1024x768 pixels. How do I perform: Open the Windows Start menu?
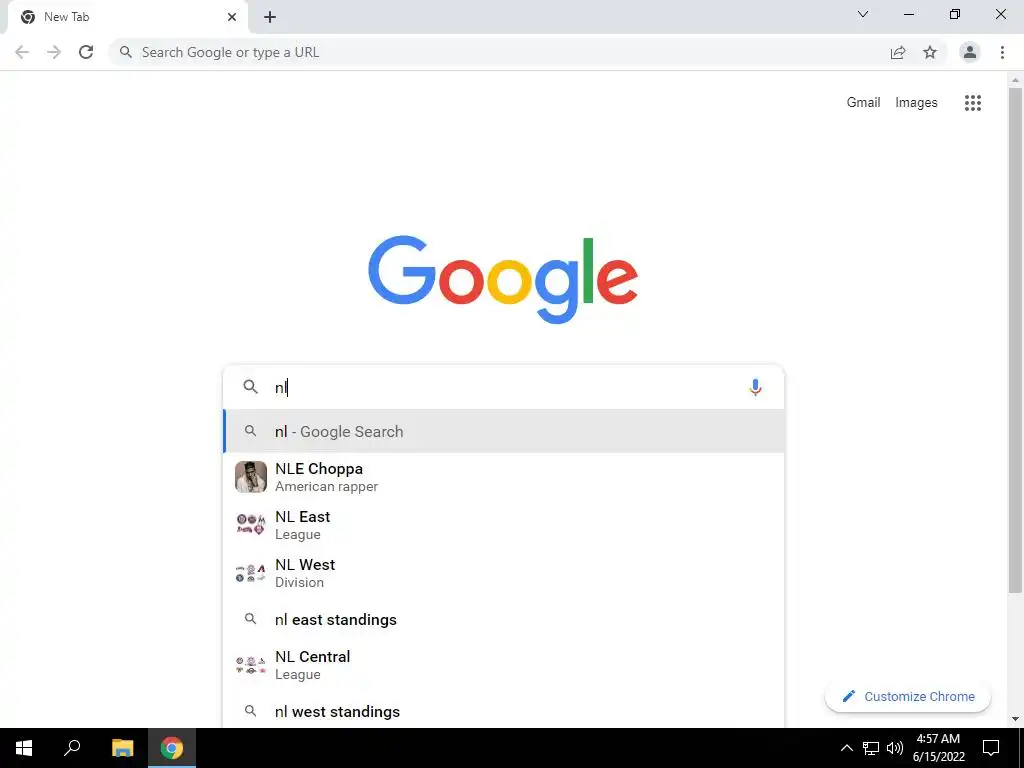pos(24,748)
